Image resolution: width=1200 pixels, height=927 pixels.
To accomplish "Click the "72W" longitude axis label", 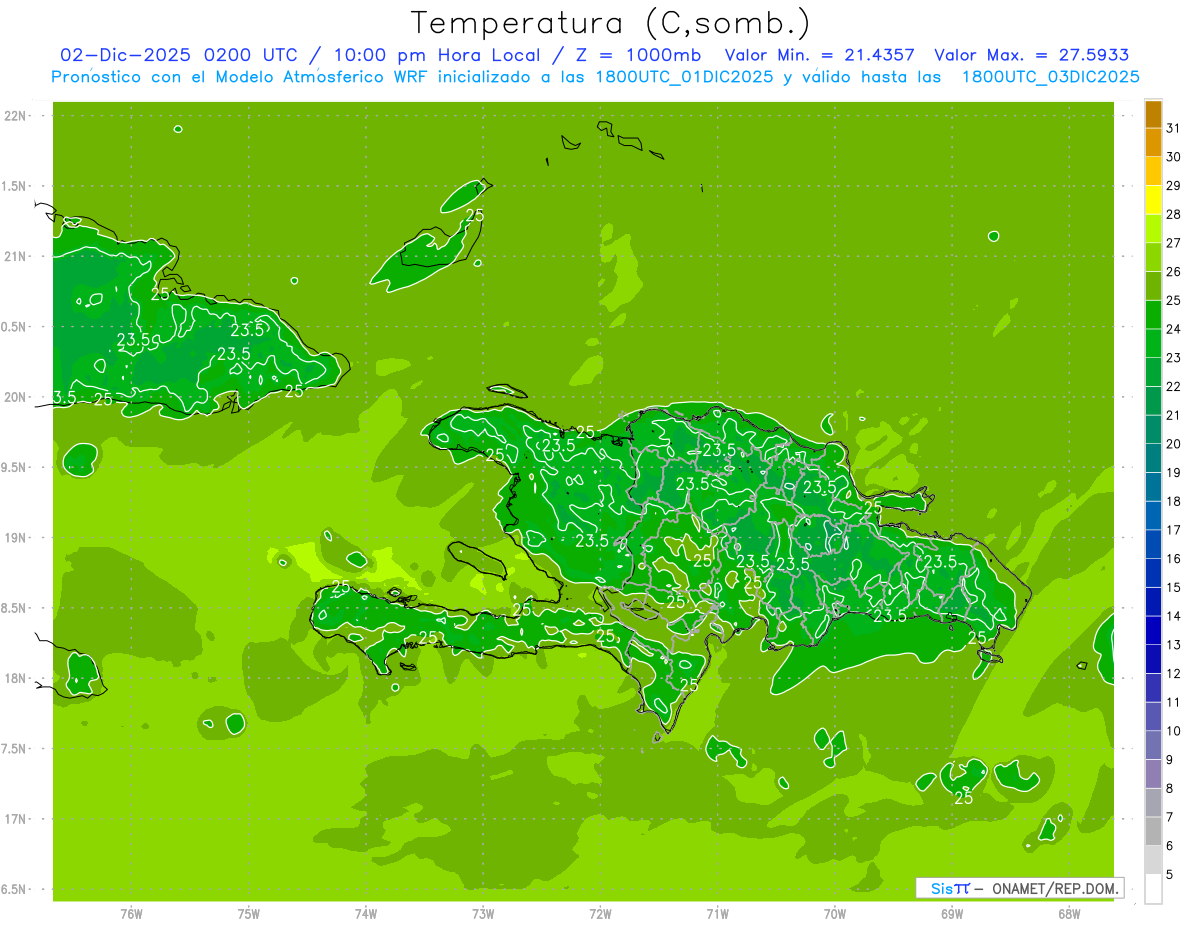I will 600,914.
